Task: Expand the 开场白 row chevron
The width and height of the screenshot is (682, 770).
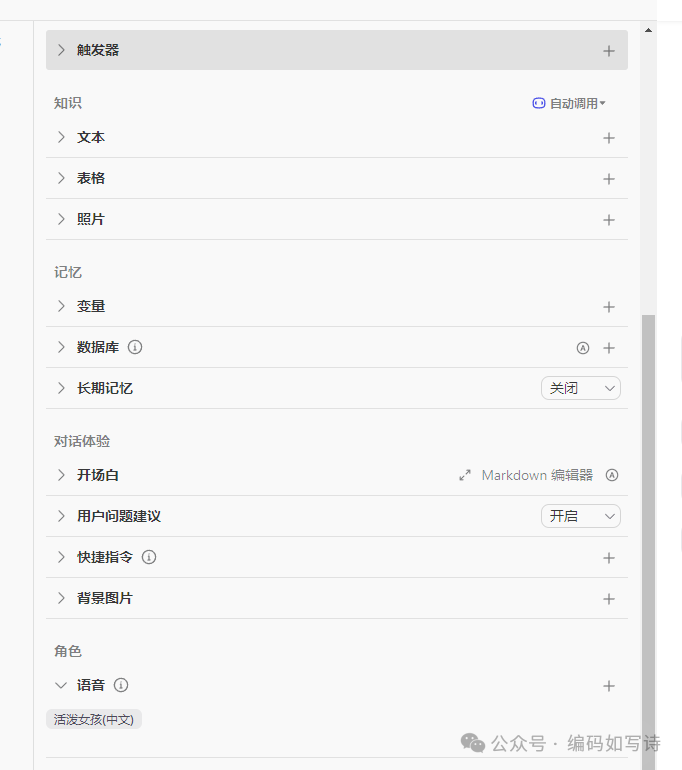Action: coord(61,475)
